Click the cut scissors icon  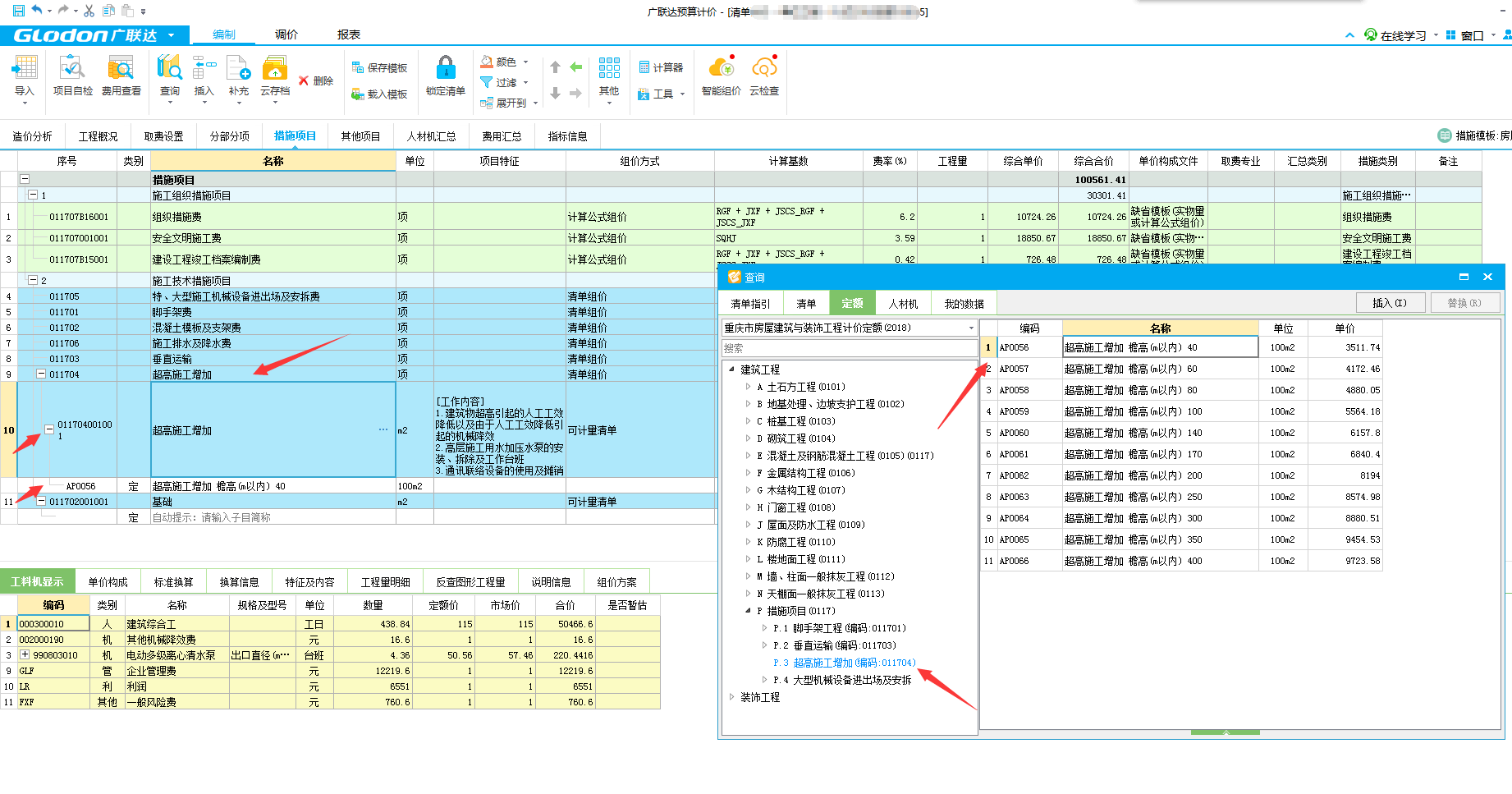pyautogui.click(x=89, y=11)
